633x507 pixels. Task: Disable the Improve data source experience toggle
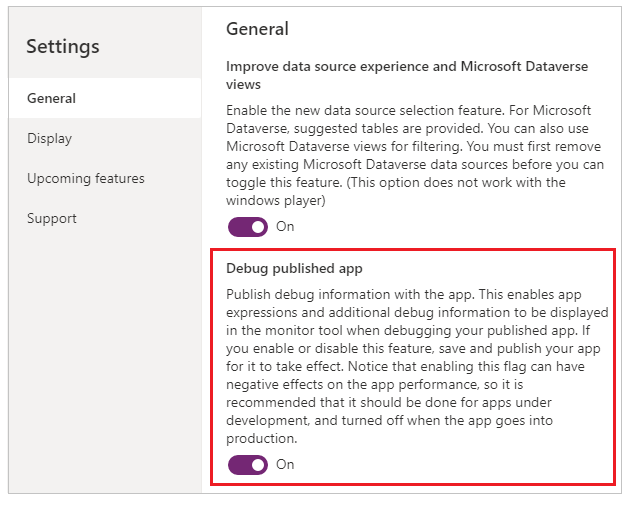point(248,226)
